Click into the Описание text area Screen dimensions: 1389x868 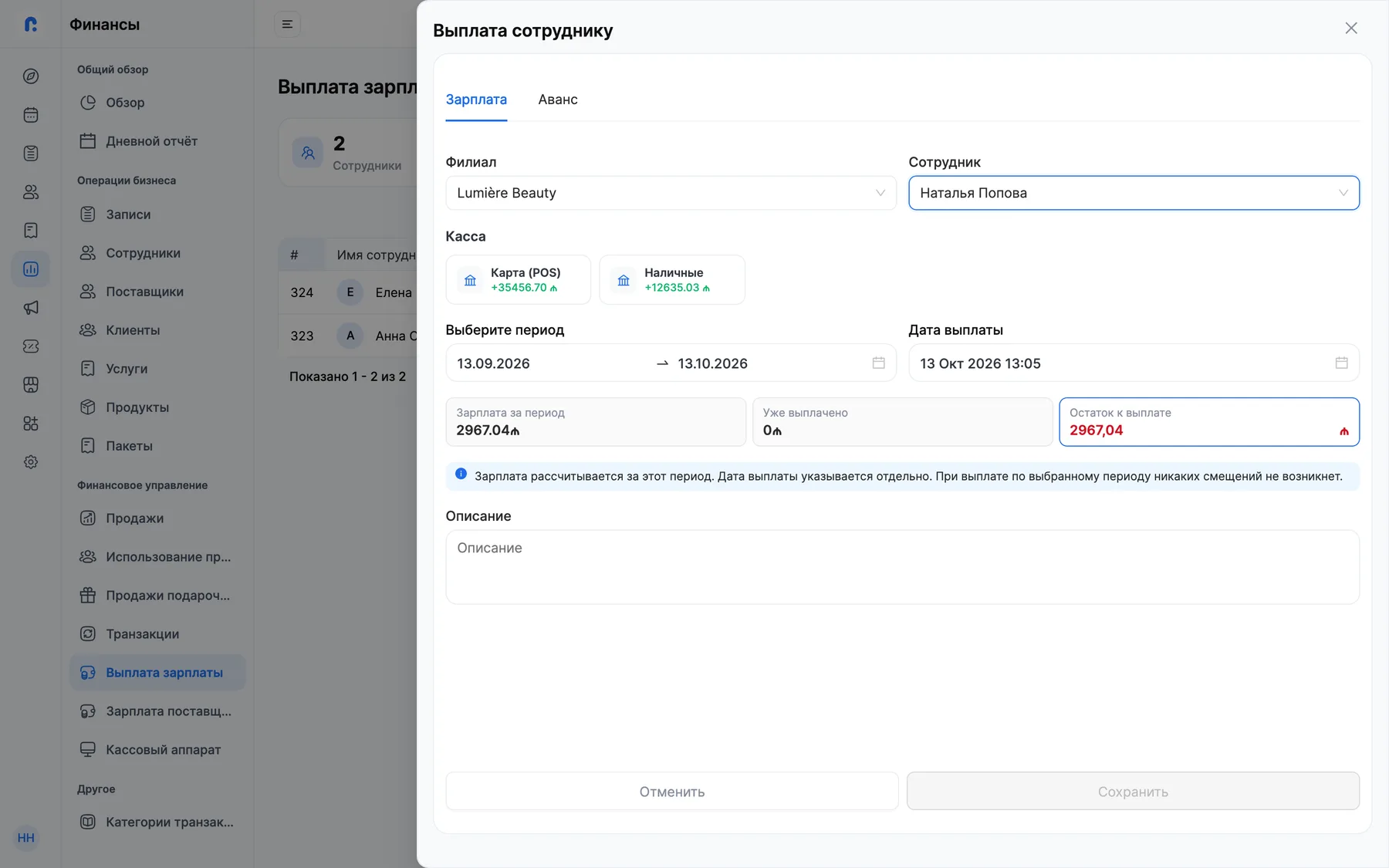902,567
